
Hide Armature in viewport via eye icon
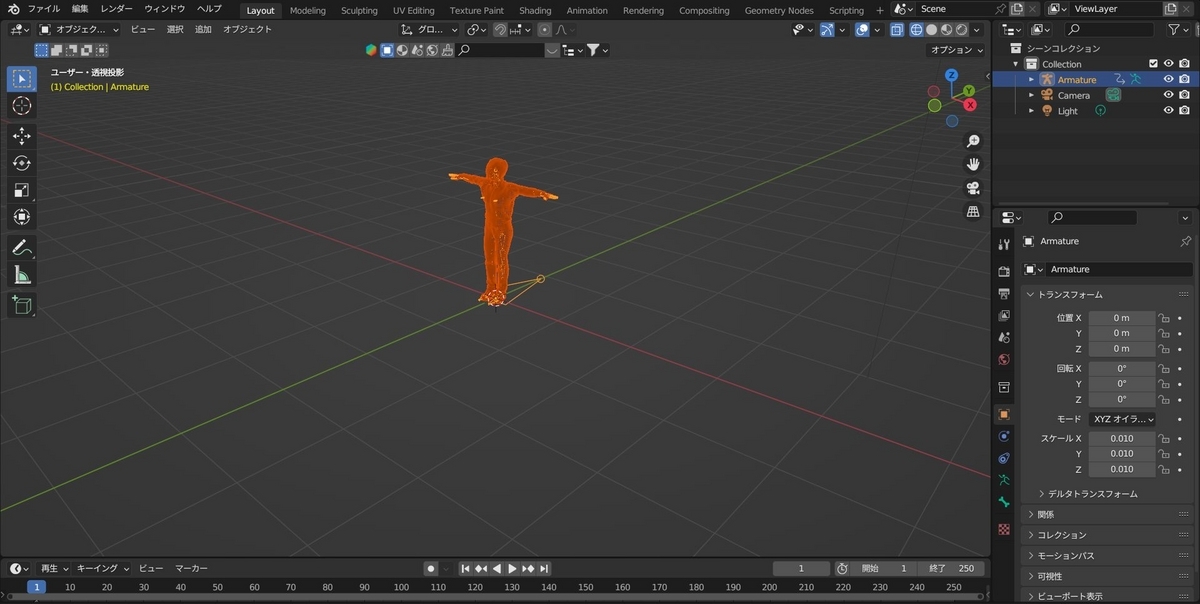(1168, 80)
